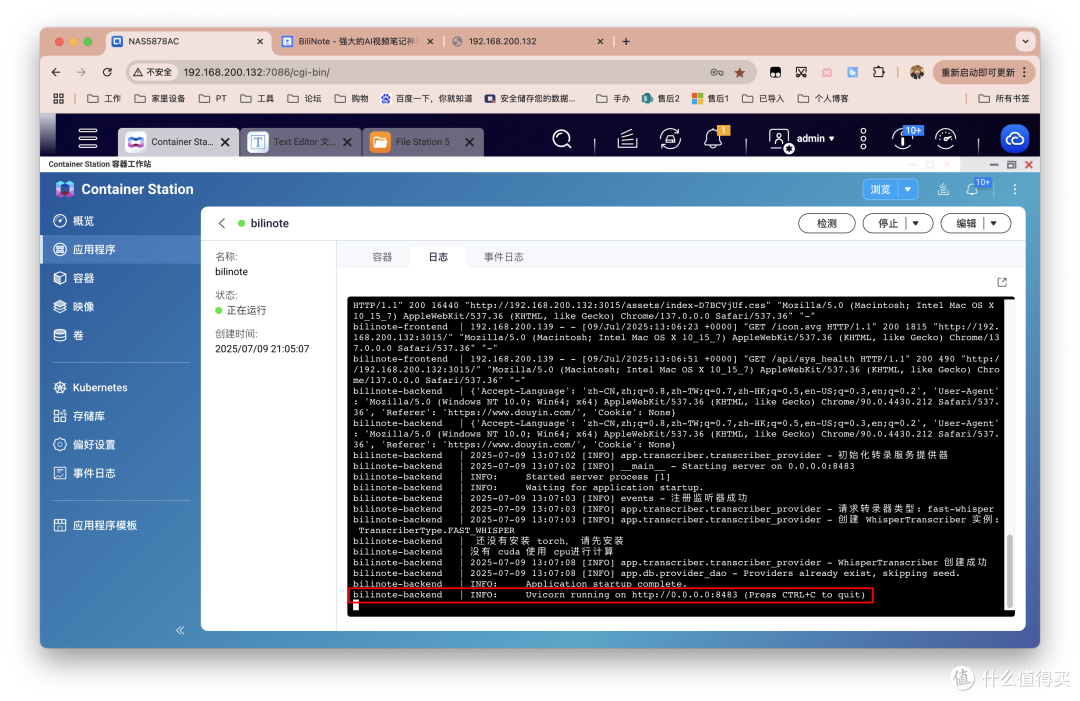Open the dashboard gauge icon
The image size is (1080, 701).
click(x=946, y=139)
